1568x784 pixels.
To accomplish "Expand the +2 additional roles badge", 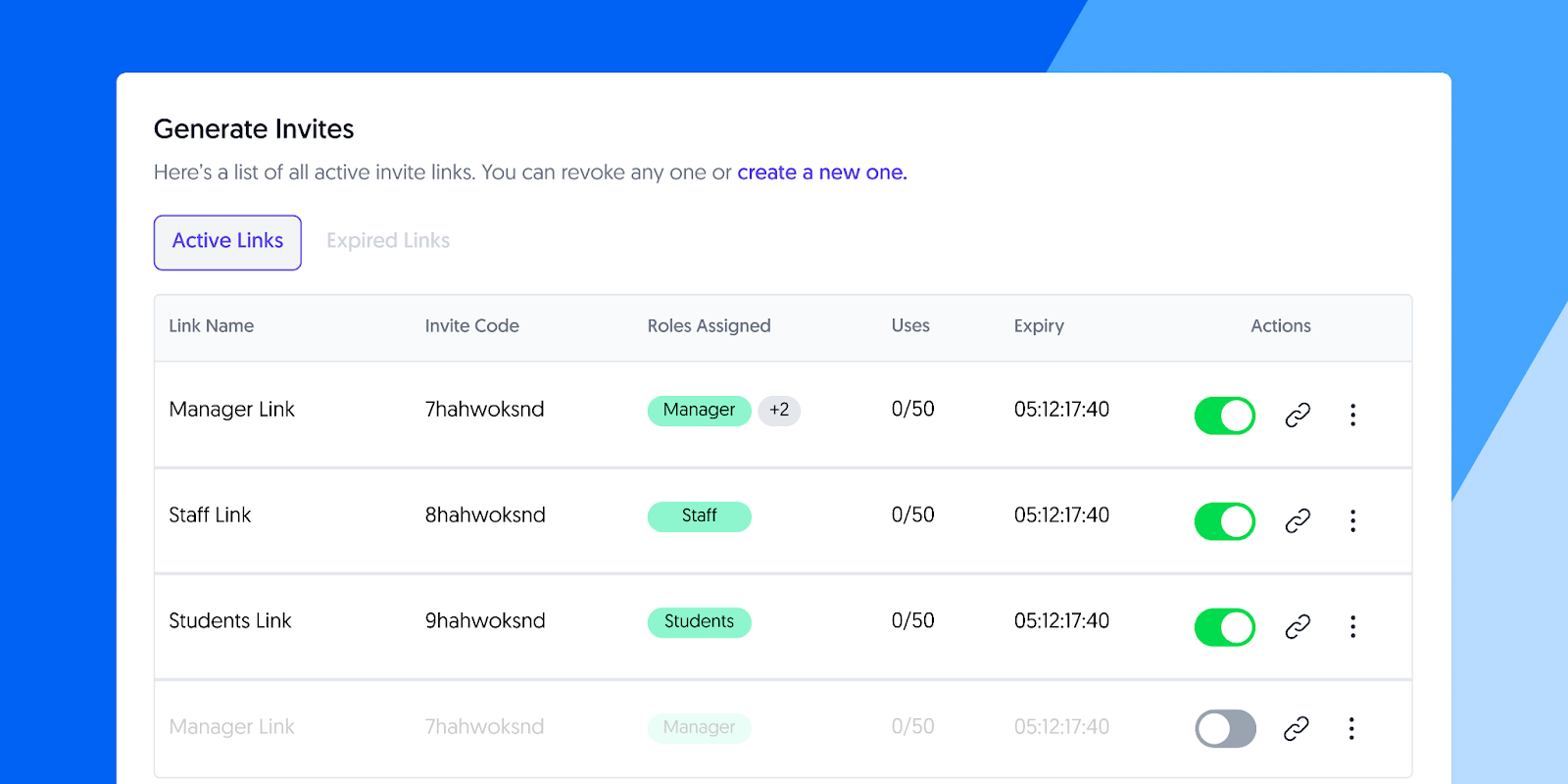I will pyautogui.click(x=779, y=411).
